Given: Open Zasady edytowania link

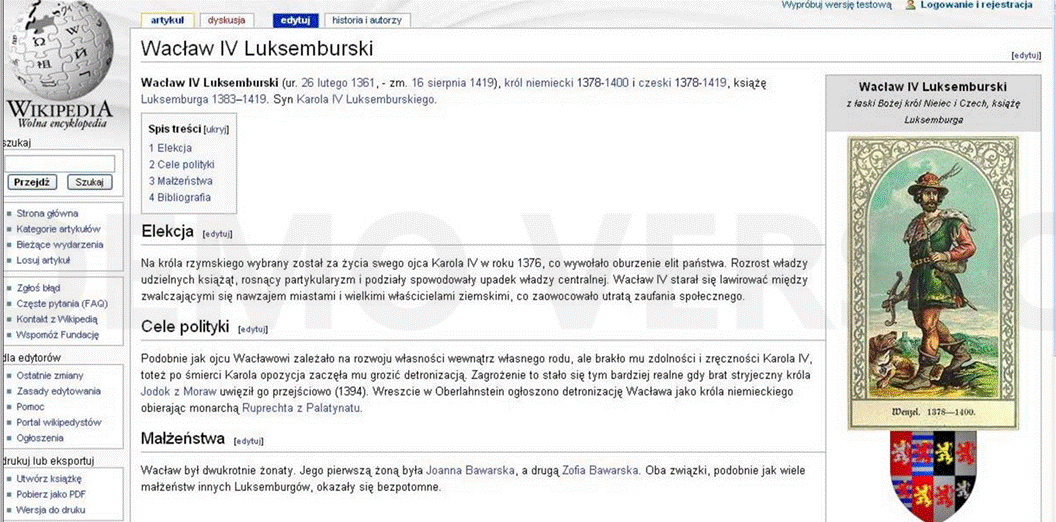Looking at the screenshot, I should [x=59, y=391].
